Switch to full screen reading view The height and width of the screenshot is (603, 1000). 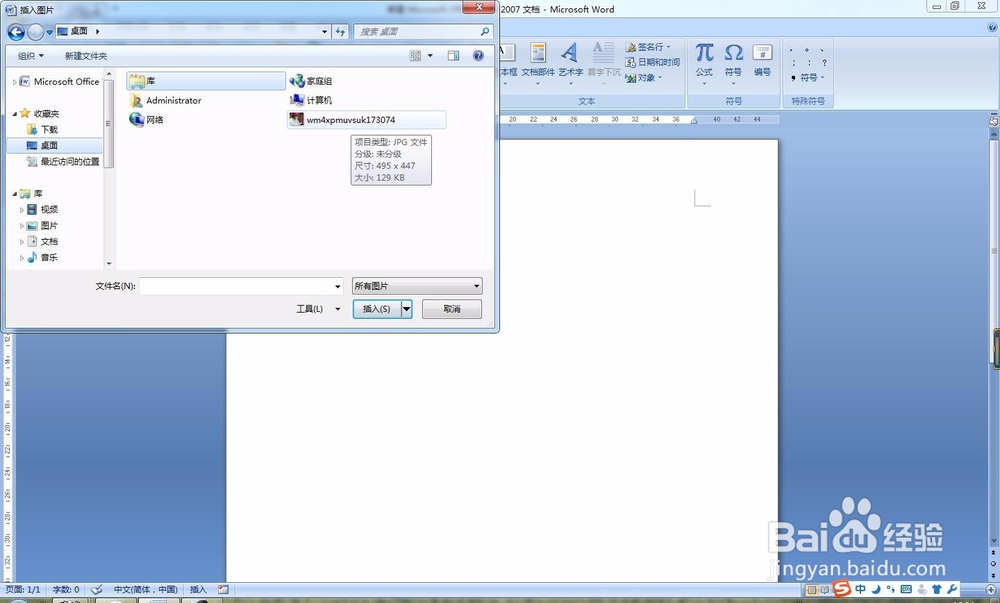coord(825,590)
